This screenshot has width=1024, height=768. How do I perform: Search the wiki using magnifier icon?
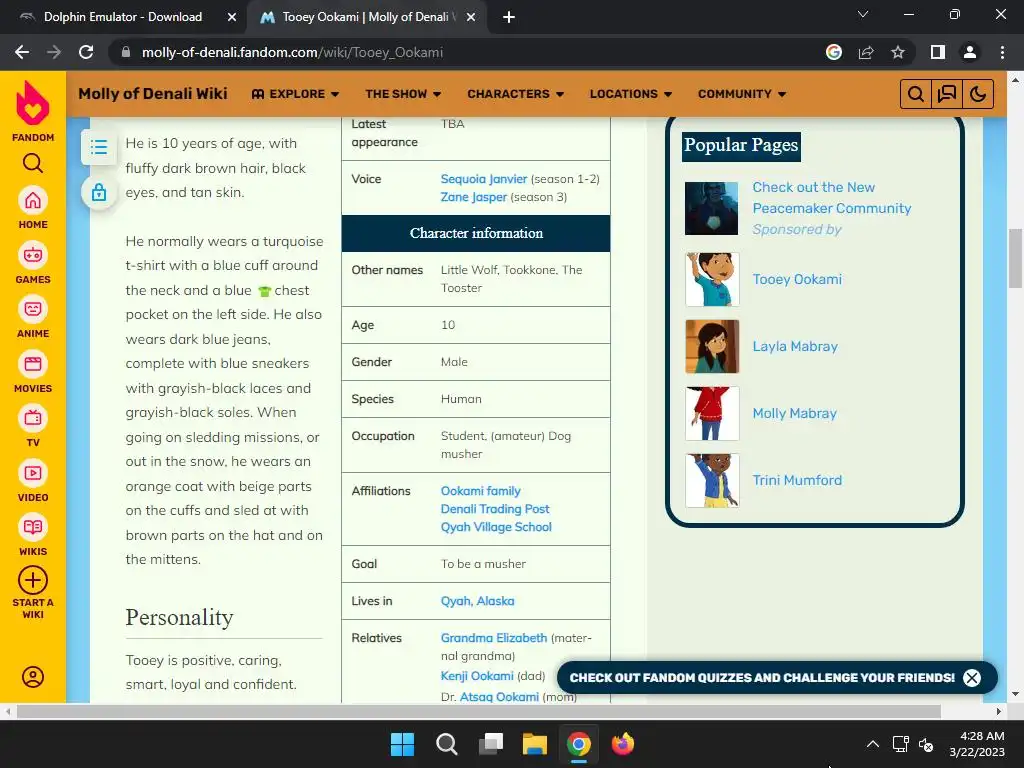(x=916, y=95)
